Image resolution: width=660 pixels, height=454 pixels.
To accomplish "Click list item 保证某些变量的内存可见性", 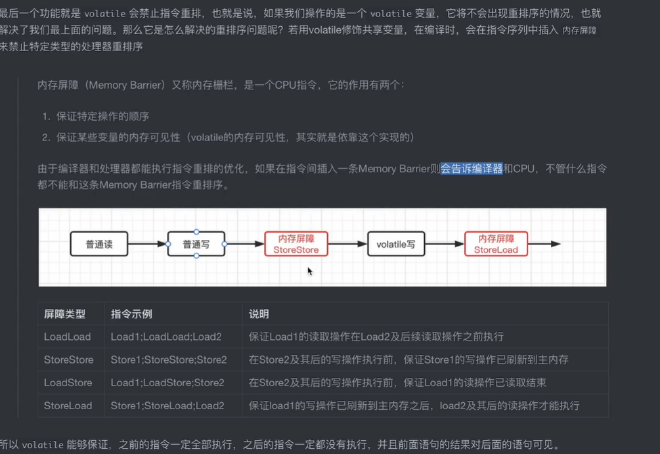I will 236,138.
